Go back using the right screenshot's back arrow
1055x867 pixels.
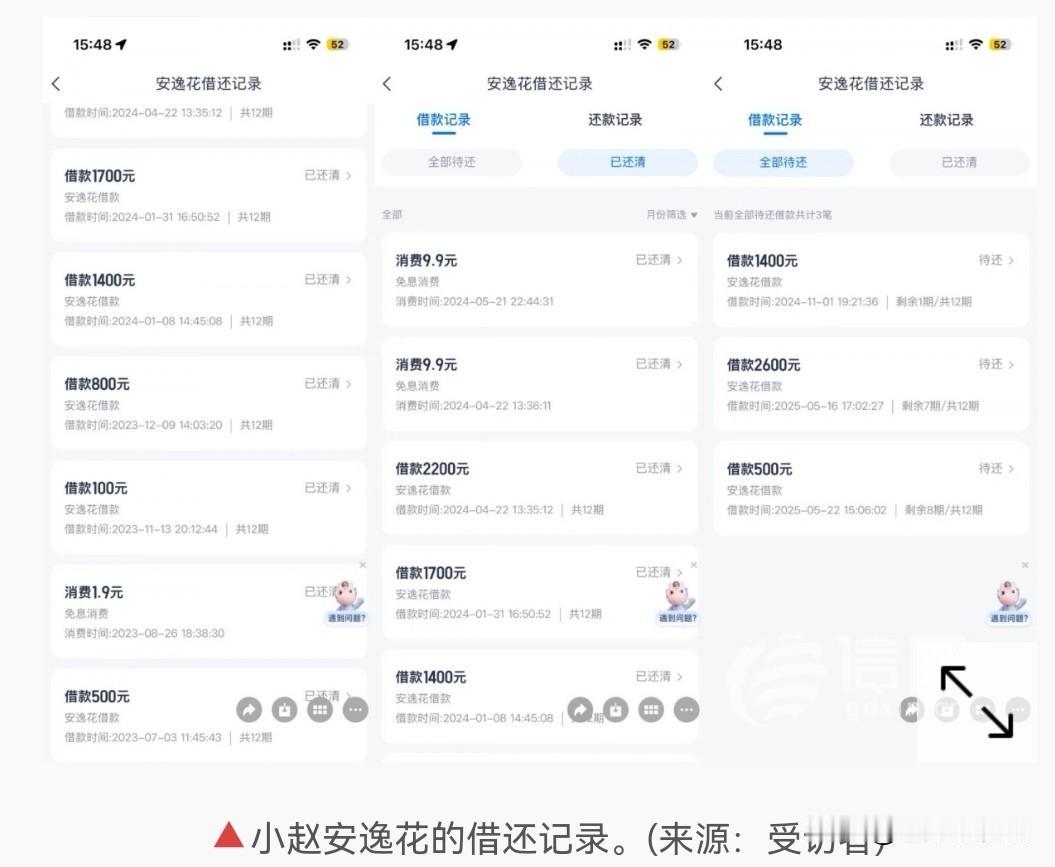pos(719,84)
